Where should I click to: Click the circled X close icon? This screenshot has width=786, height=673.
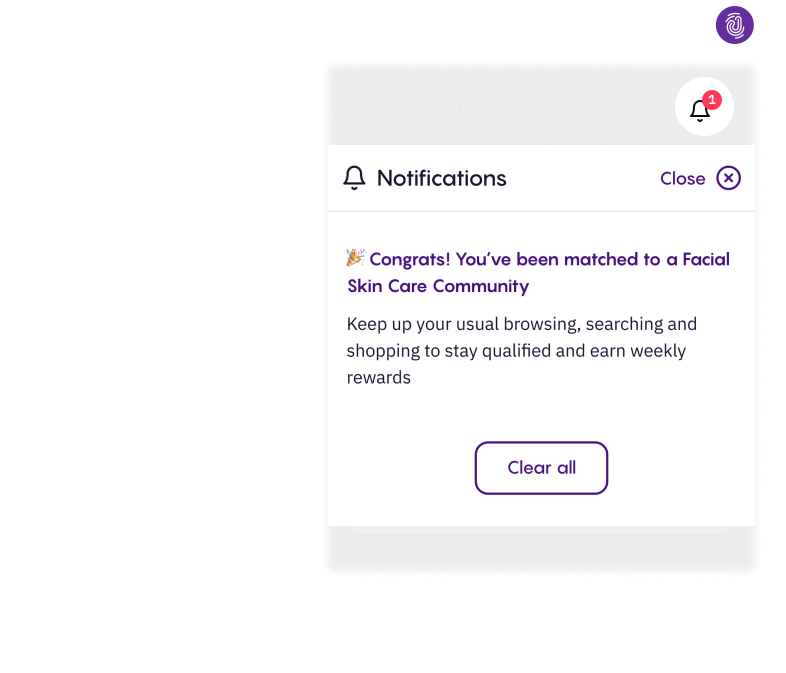[x=729, y=178]
